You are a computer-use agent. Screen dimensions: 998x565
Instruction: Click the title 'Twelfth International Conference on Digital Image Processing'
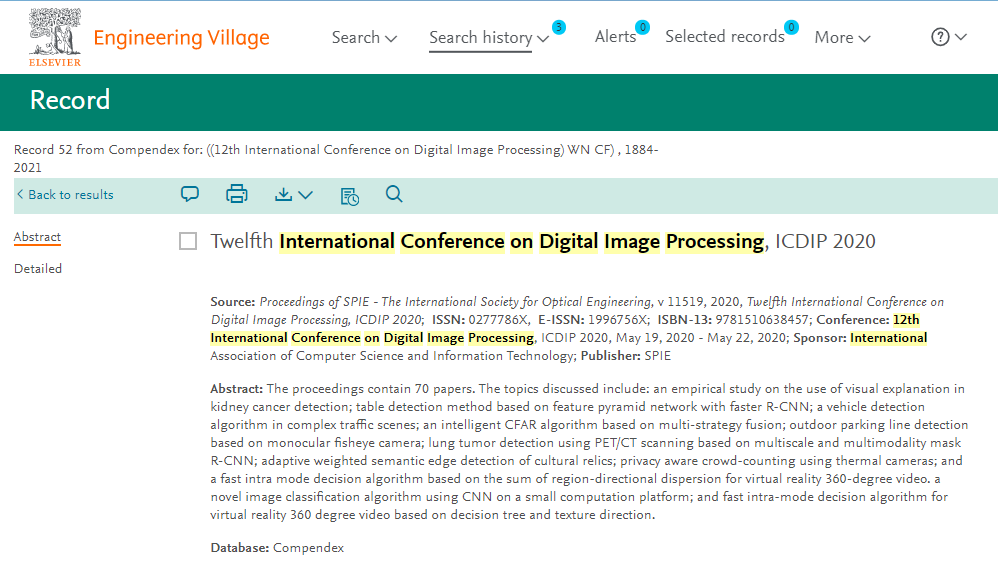pos(487,242)
